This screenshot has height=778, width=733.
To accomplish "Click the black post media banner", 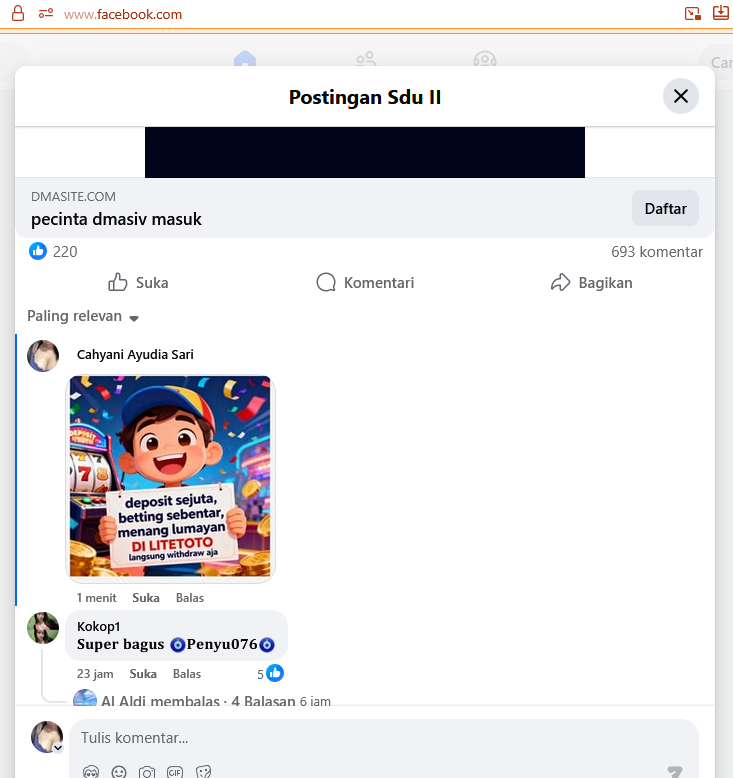I will pyautogui.click(x=365, y=152).
